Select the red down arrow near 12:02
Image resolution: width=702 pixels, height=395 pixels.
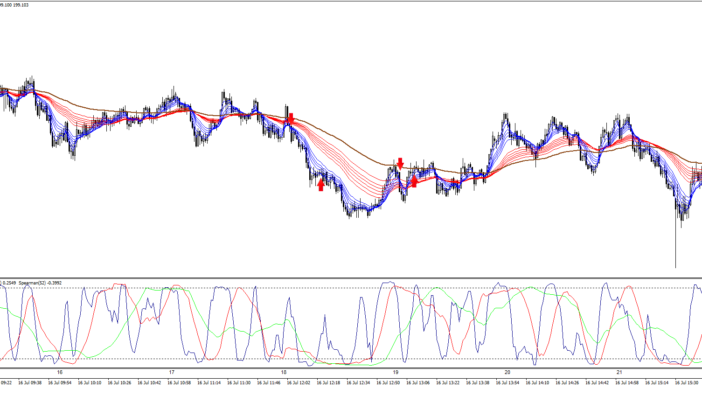pos(291,119)
